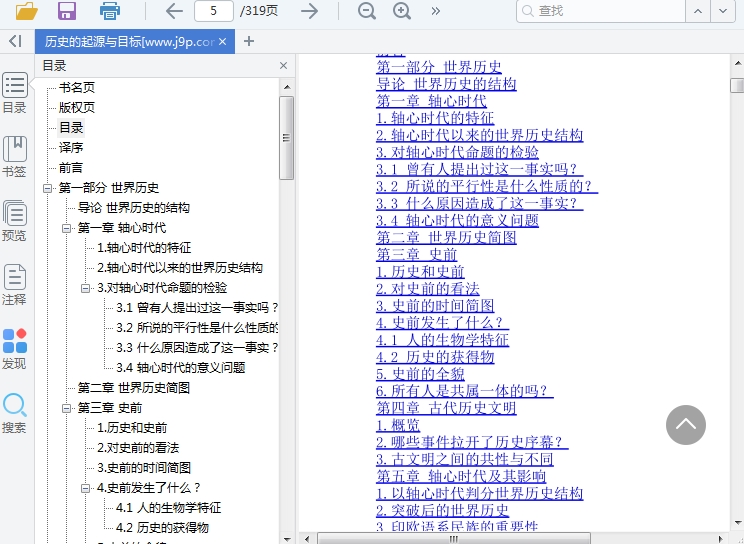Find next match with down chevron
The width and height of the screenshot is (744, 544).
click(723, 11)
